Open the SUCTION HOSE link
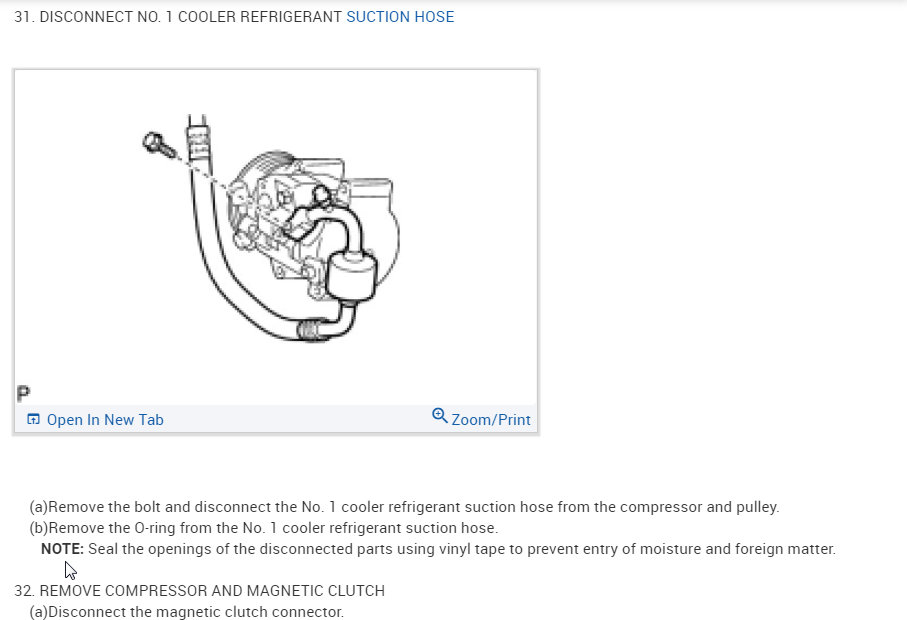The width and height of the screenshot is (907, 620). click(x=400, y=17)
